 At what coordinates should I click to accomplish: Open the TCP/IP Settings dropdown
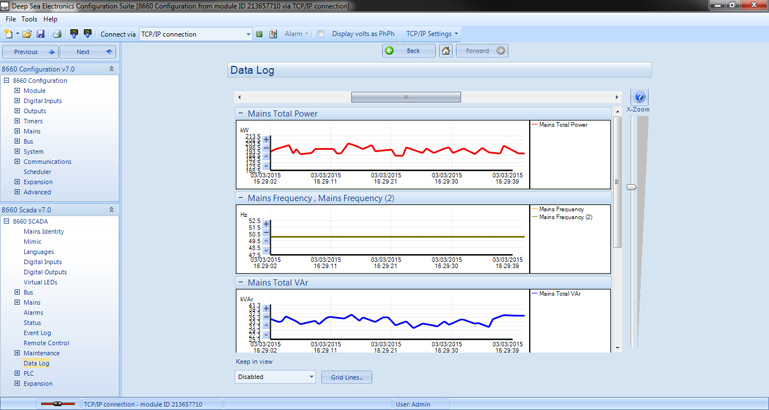click(x=432, y=34)
